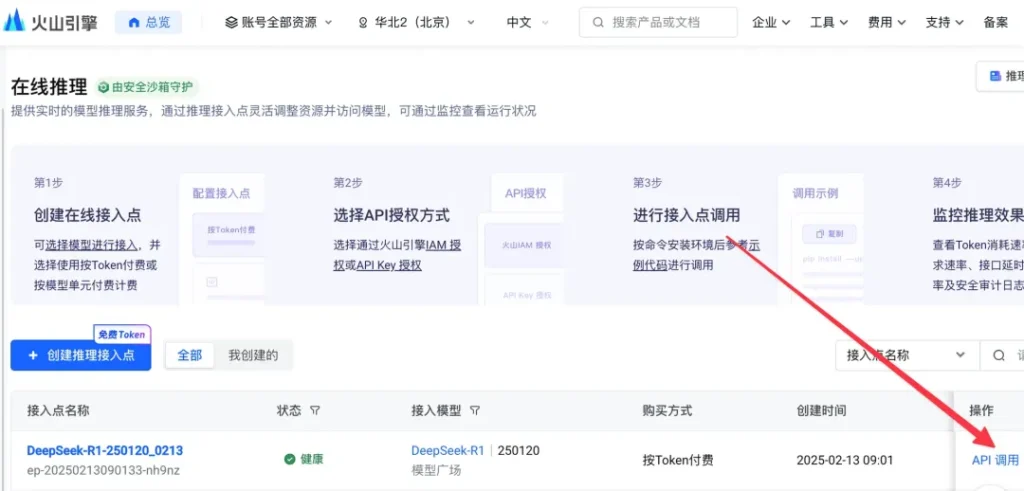
Task: Click the filter icon next to 状态
Action: (315, 411)
